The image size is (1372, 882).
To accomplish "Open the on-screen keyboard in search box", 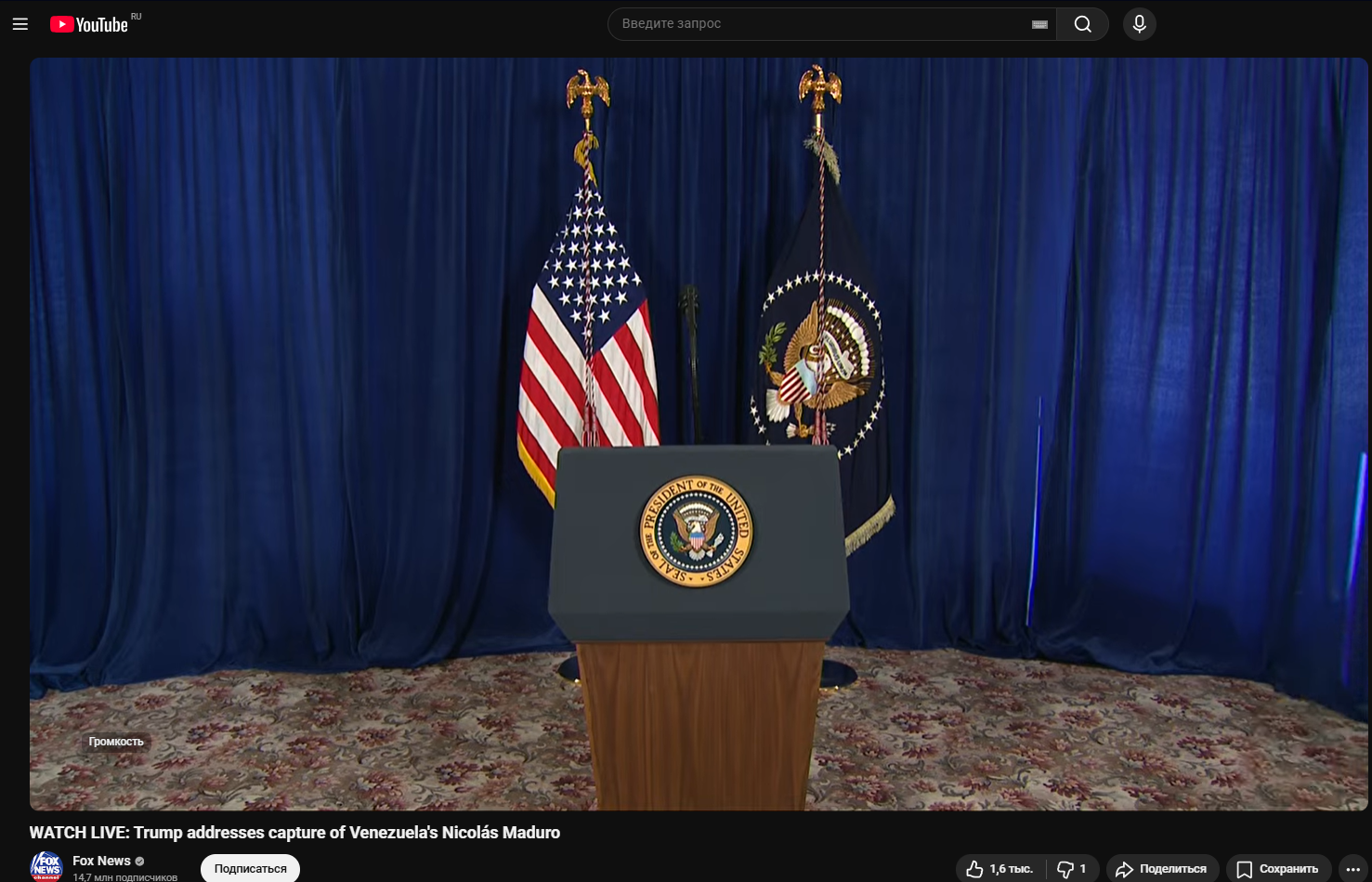I will coord(1040,24).
